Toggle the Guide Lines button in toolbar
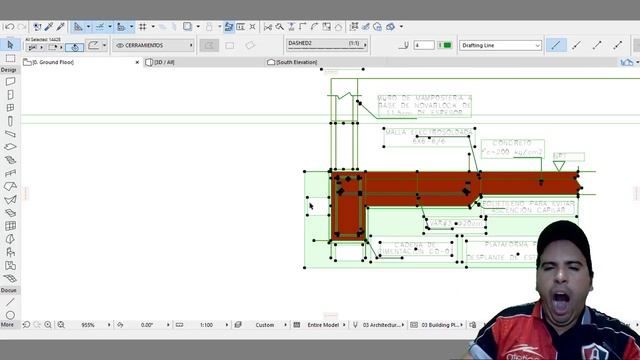640x360 pixels. pos(78,27)
